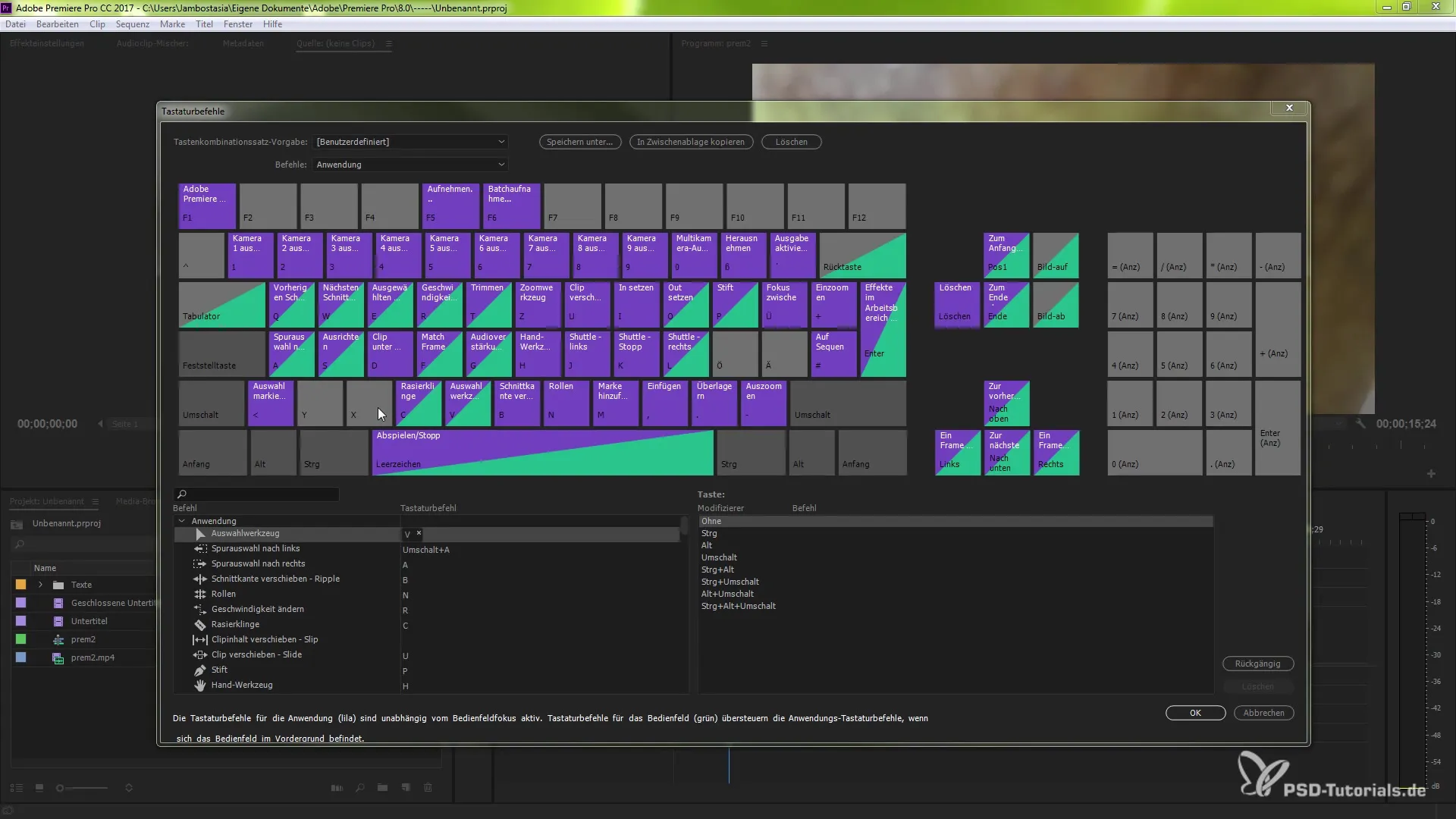The width and height of the screenshot is (1456, 819).
Task: Click the Spurauswahl nach links tool icon
Action: pyautogui.click(x=200, y=549)
